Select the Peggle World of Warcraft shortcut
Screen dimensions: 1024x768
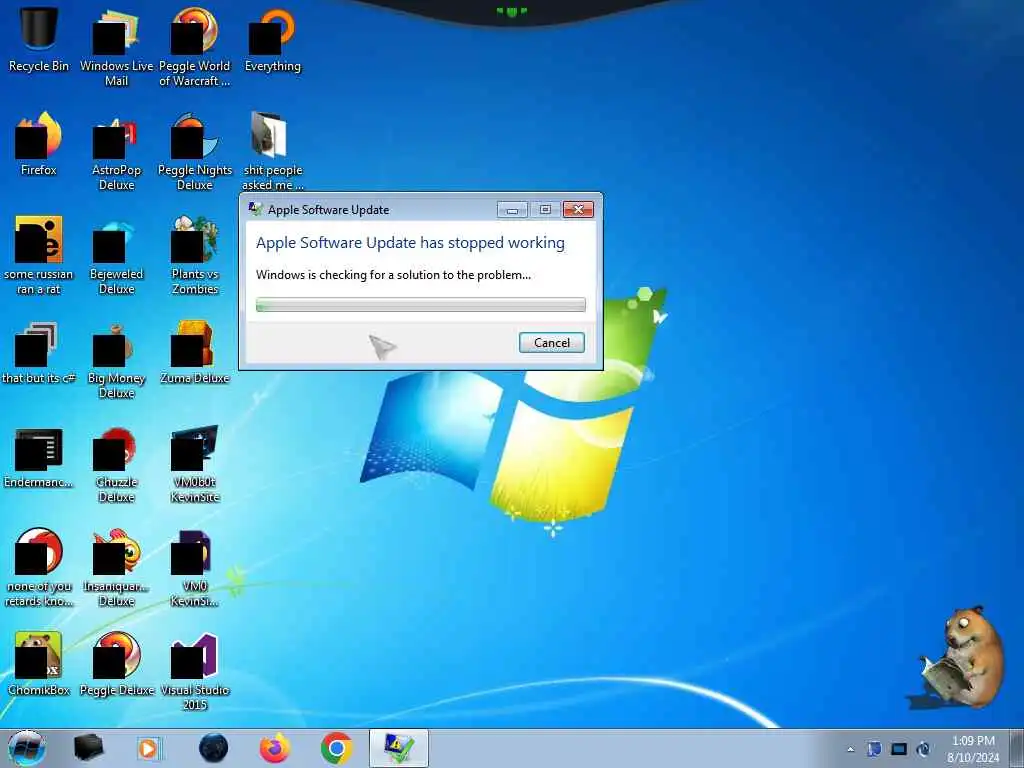coord(195,46)
